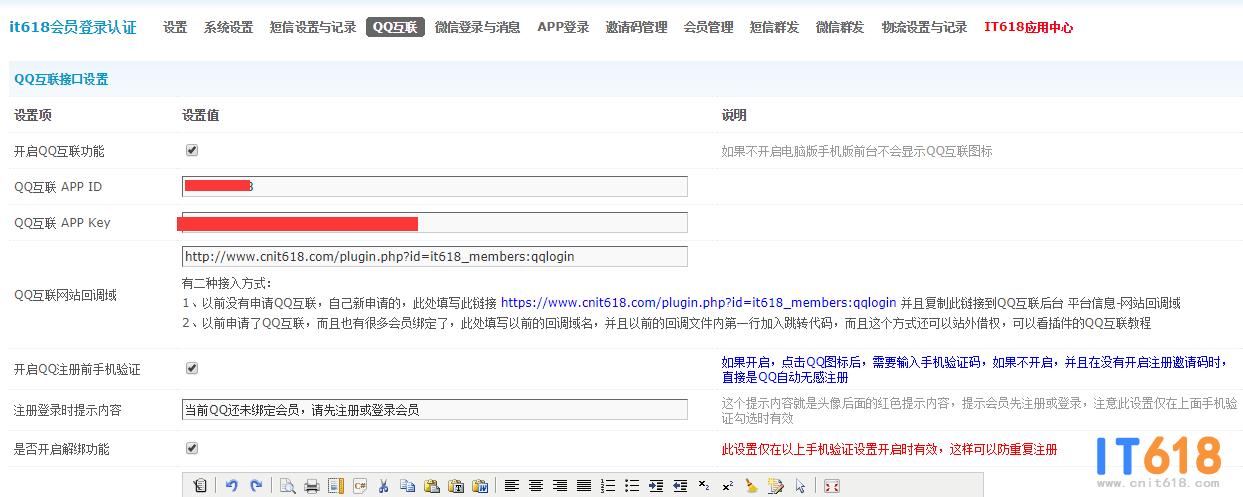Click the Clear HTML broom icon

coord(752,486)
